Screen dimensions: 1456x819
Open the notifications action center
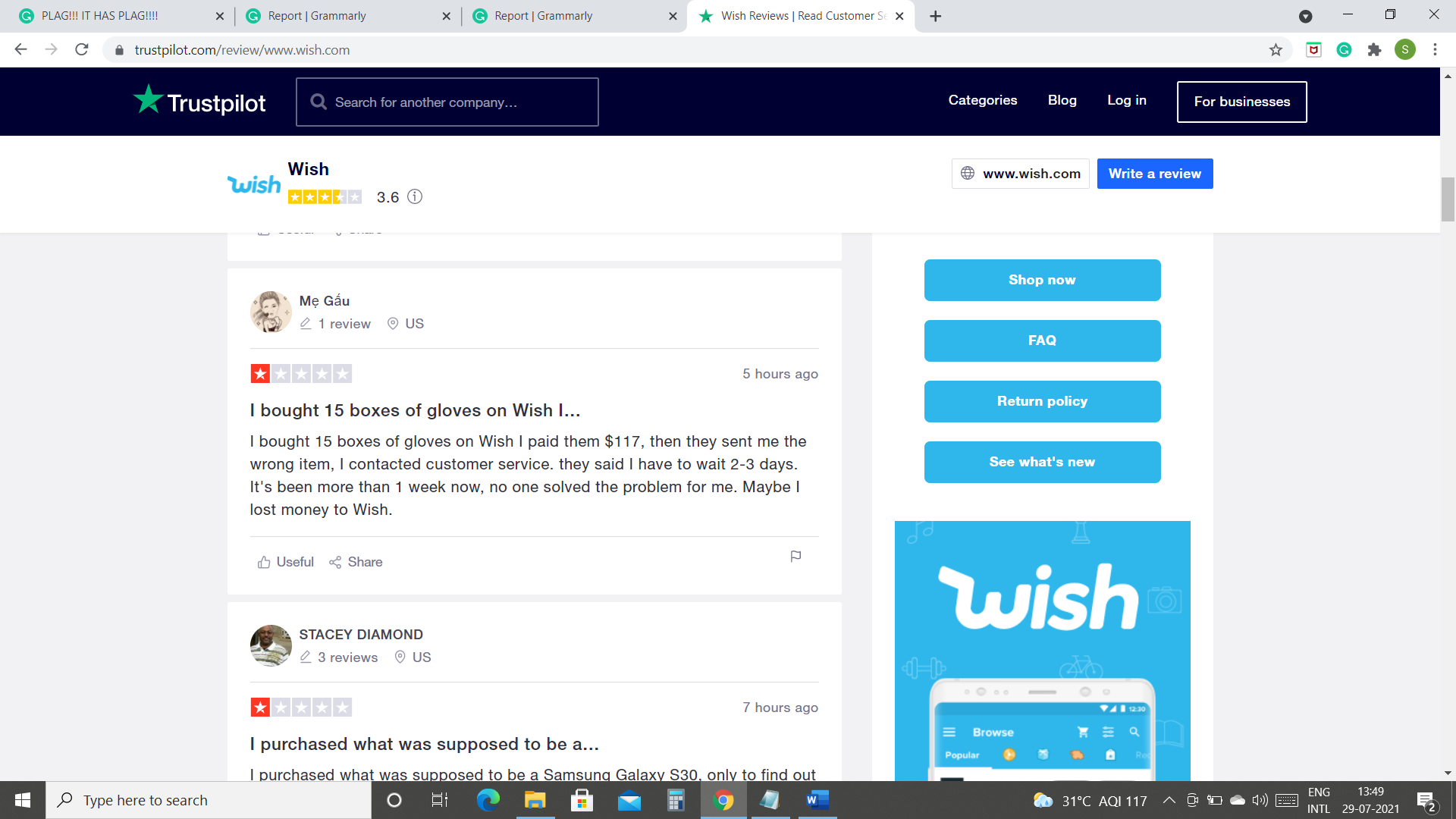pos(1426,800)
